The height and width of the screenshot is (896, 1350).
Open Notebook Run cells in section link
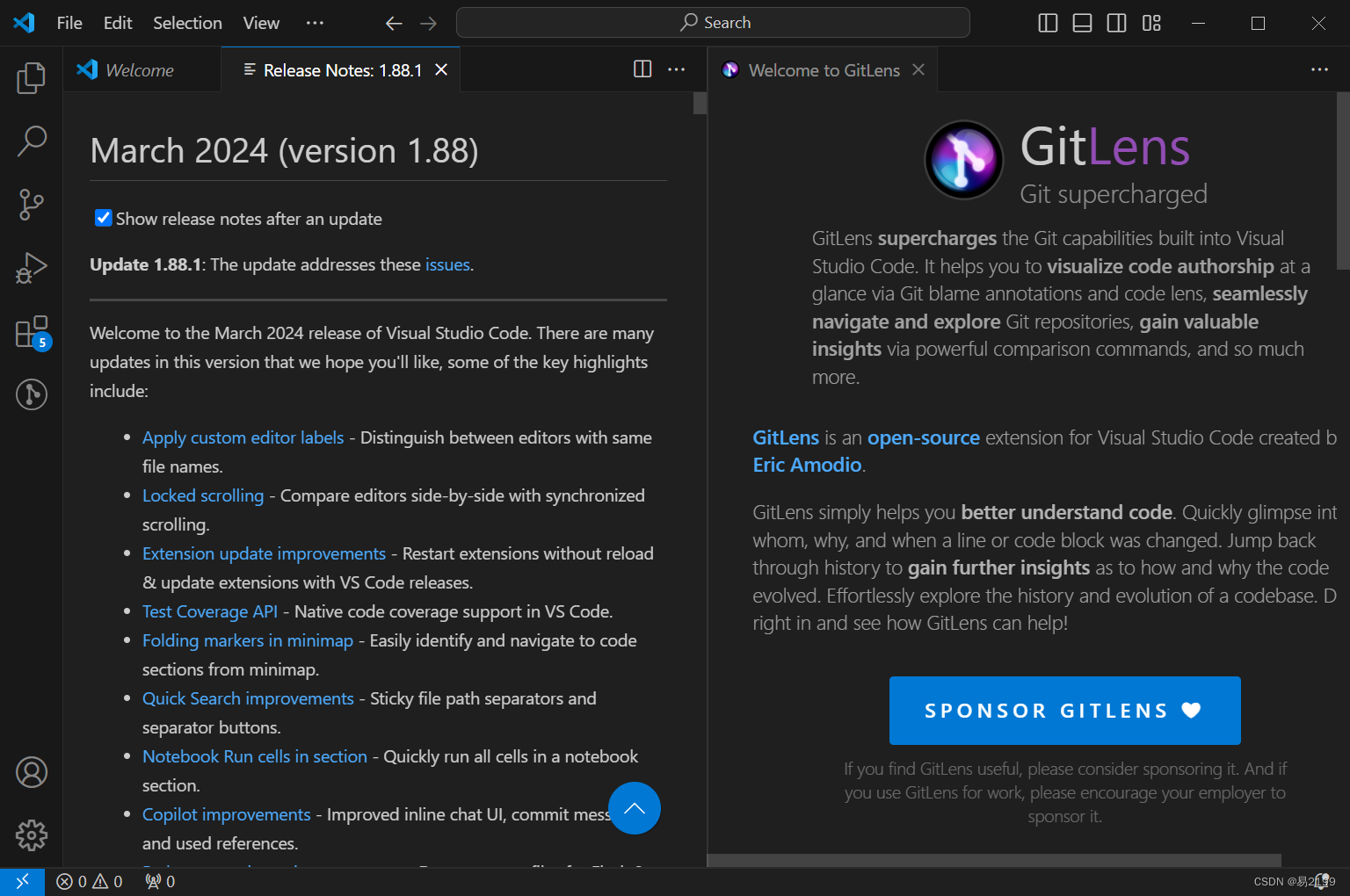[x=255, y=756]
